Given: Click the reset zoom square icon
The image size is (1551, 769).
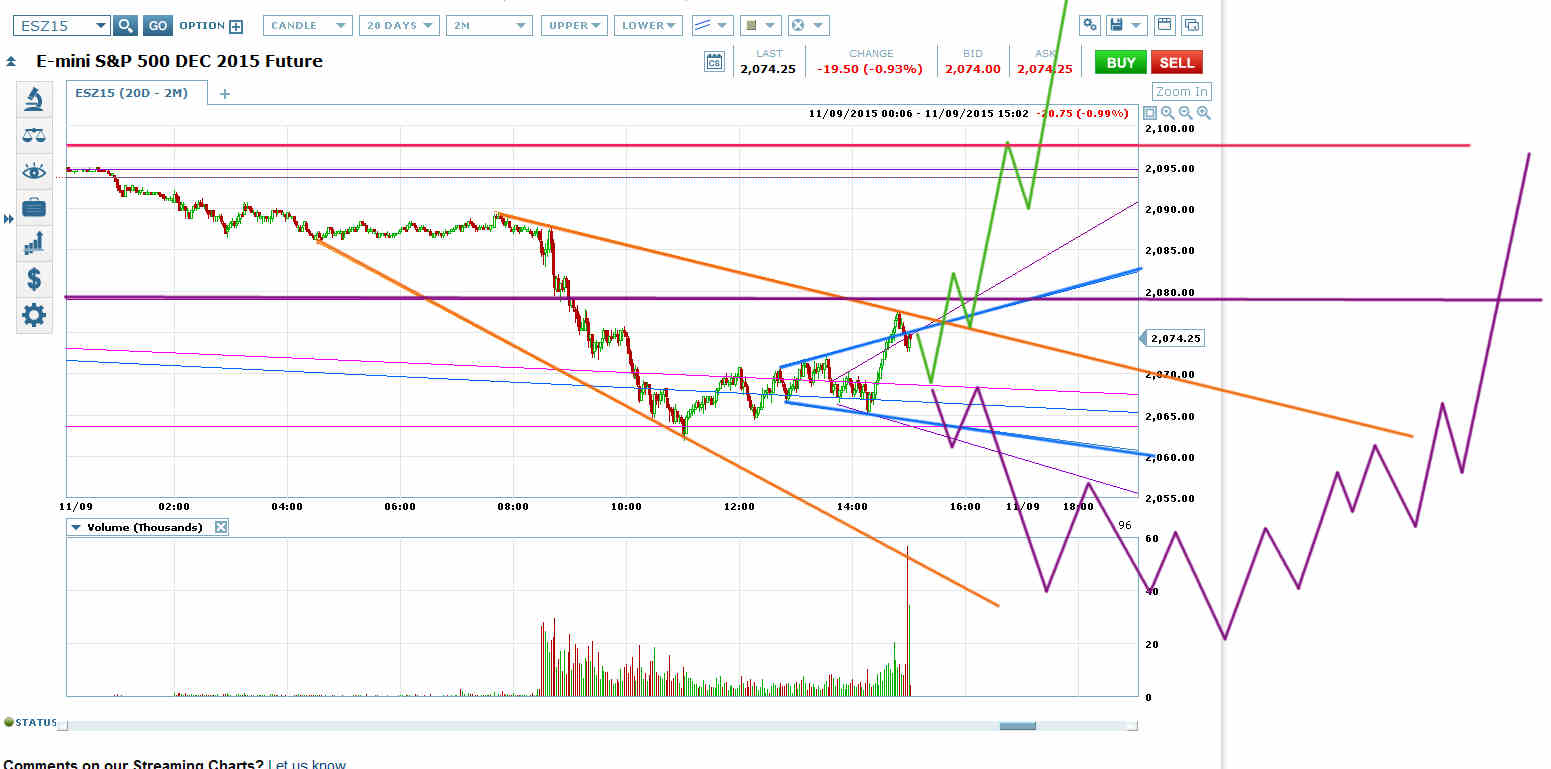Looking at the screenshot, I should point(1150,113).
